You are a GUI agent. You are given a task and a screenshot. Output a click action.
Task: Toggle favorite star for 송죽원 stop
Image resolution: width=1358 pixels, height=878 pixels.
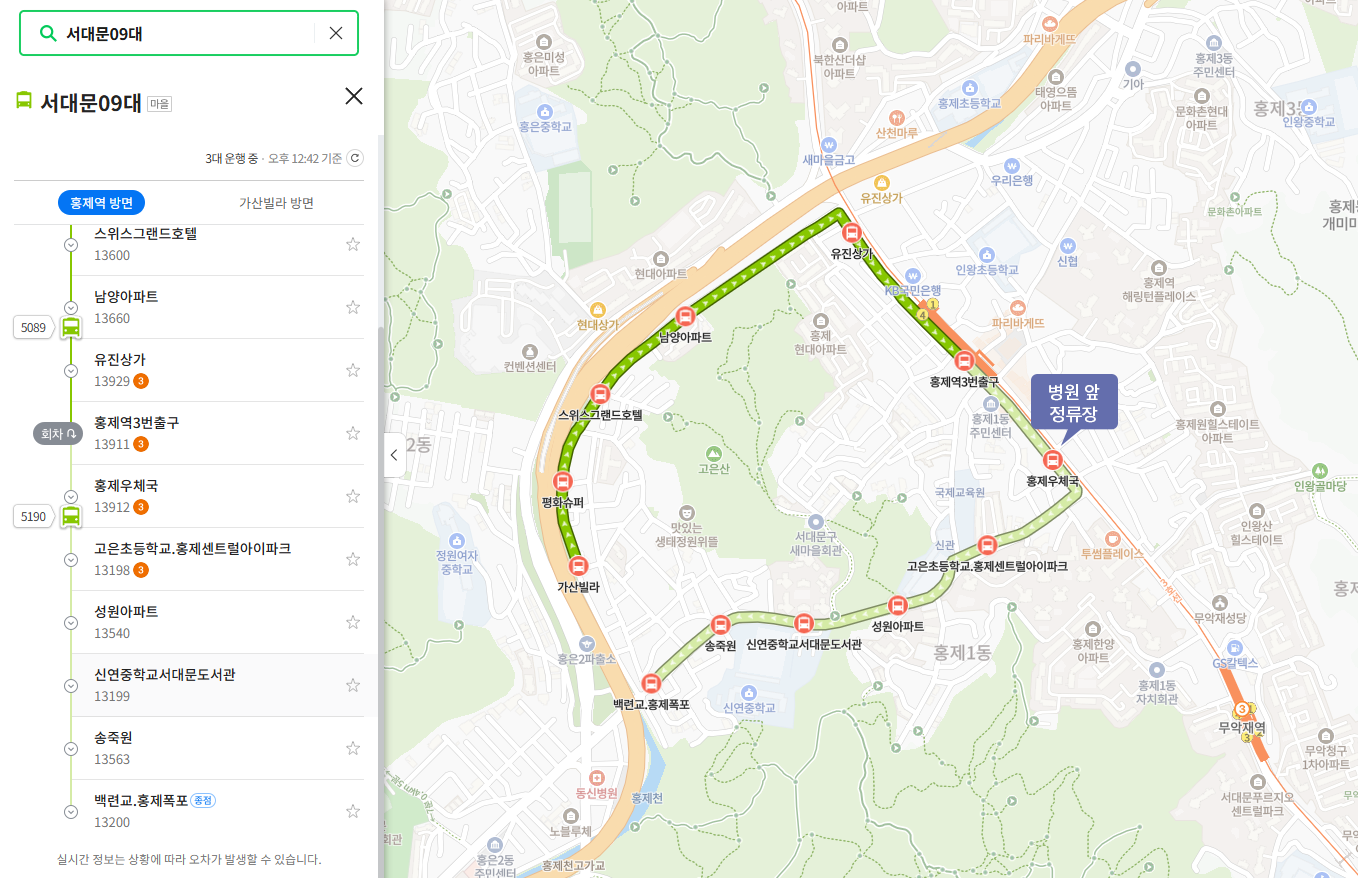[352, 748]
